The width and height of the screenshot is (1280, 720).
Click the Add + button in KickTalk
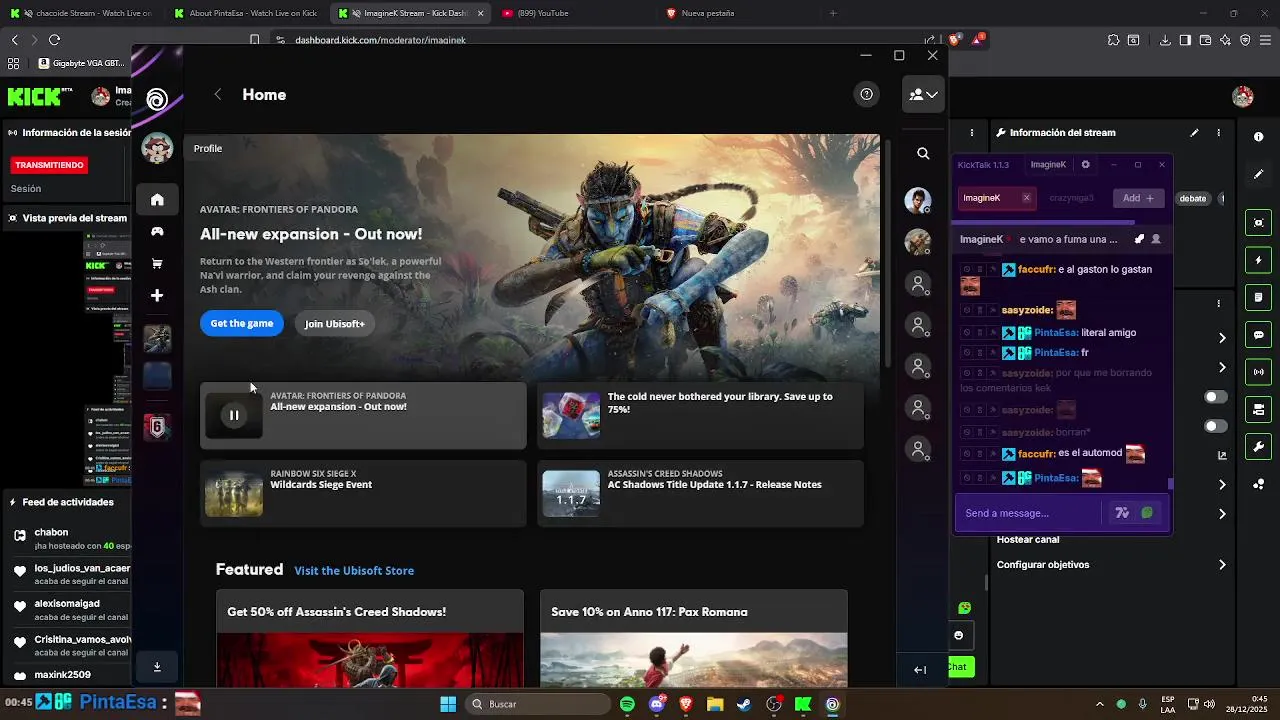tap(1139, 198)
